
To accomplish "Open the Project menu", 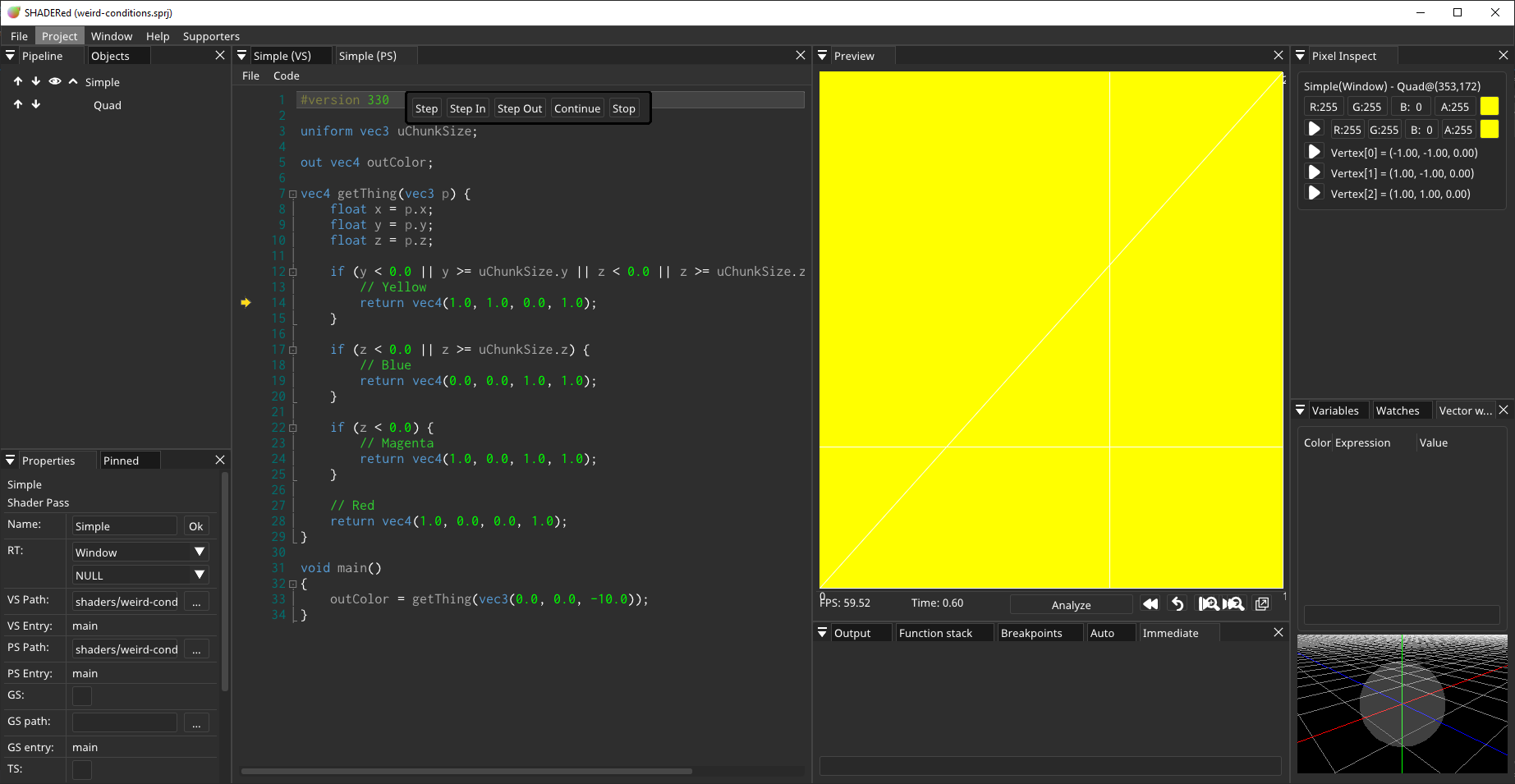I will click(x=59, y=35).
